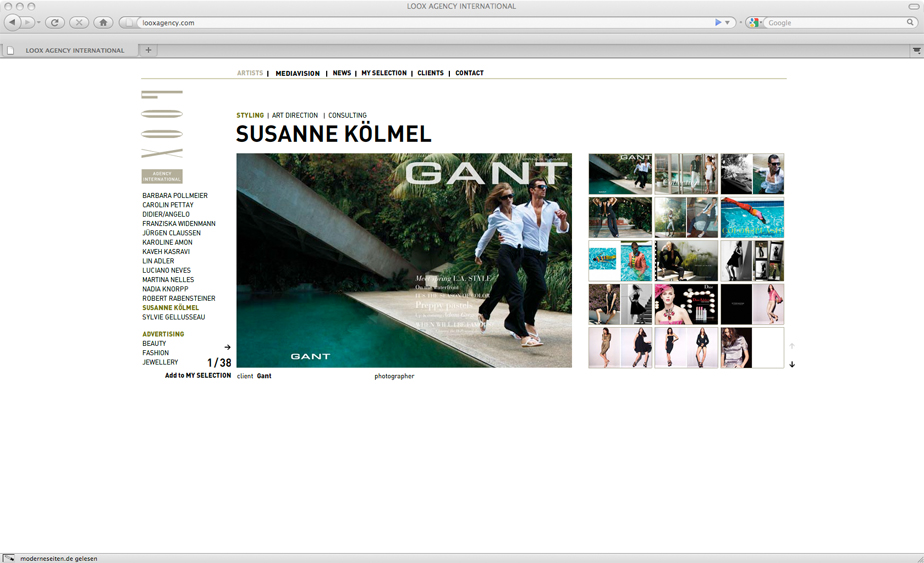
Task: Click the stop loading X button
Action: [x=79, y=22]
